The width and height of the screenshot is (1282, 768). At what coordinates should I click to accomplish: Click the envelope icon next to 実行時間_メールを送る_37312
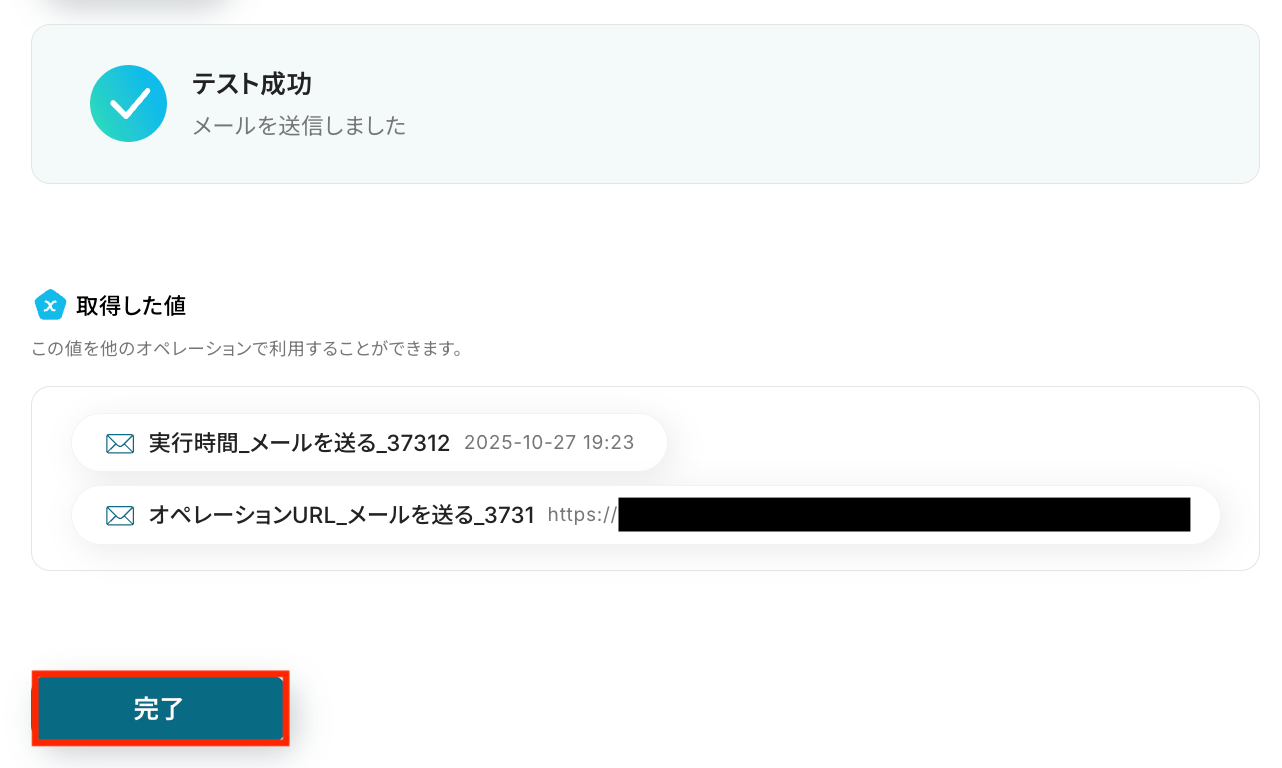tap(120, 443)
